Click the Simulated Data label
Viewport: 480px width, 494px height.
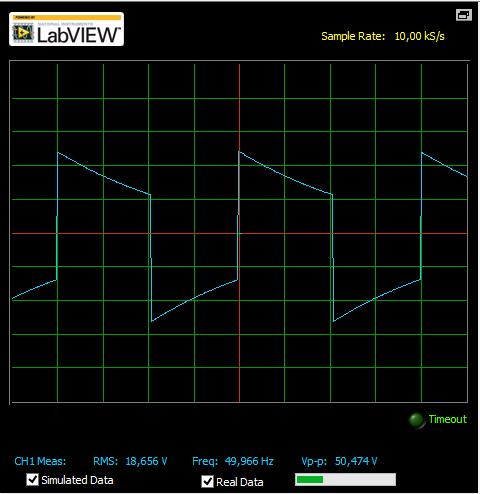click(x=77, y=480)
